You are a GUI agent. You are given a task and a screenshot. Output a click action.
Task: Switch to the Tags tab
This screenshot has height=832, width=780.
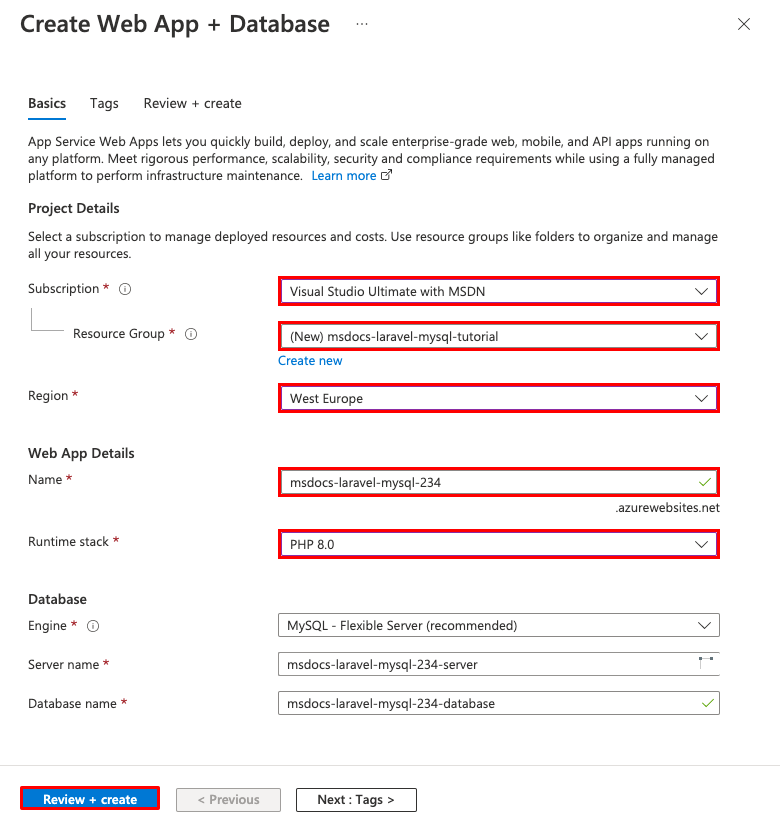pyautogui.click(x=104, y=103)
